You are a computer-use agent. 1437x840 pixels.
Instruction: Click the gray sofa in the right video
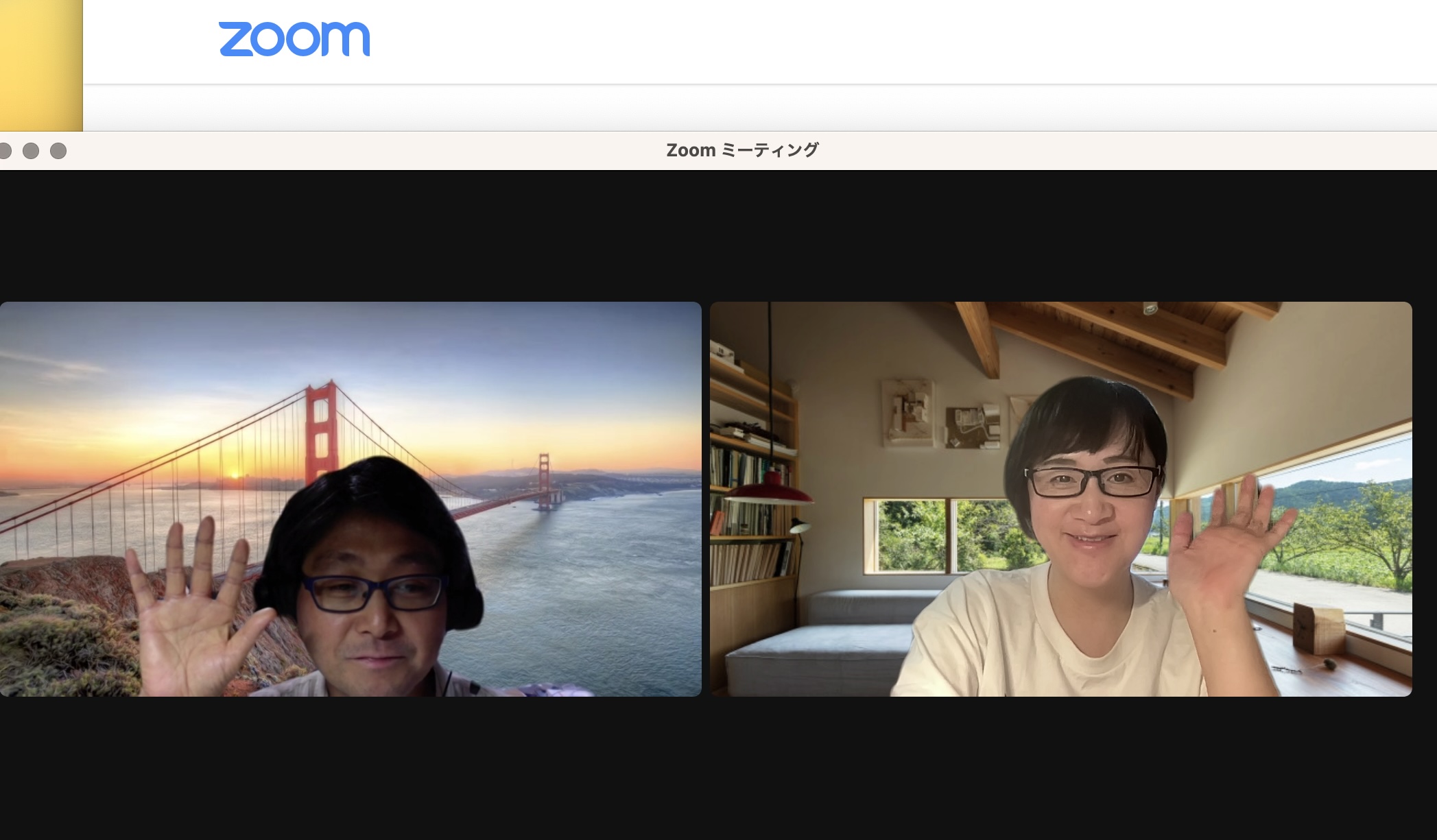[x=816, y=645]
